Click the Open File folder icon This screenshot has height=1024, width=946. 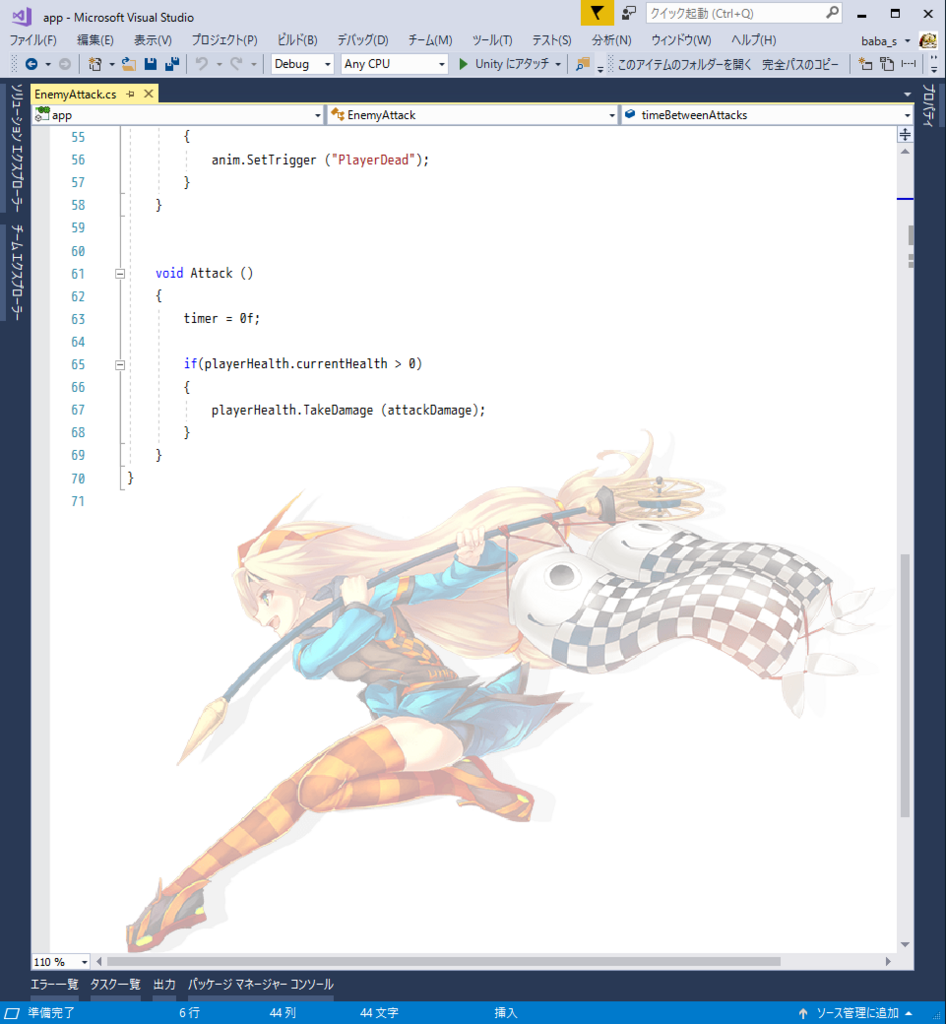click(x=129, y=64)
